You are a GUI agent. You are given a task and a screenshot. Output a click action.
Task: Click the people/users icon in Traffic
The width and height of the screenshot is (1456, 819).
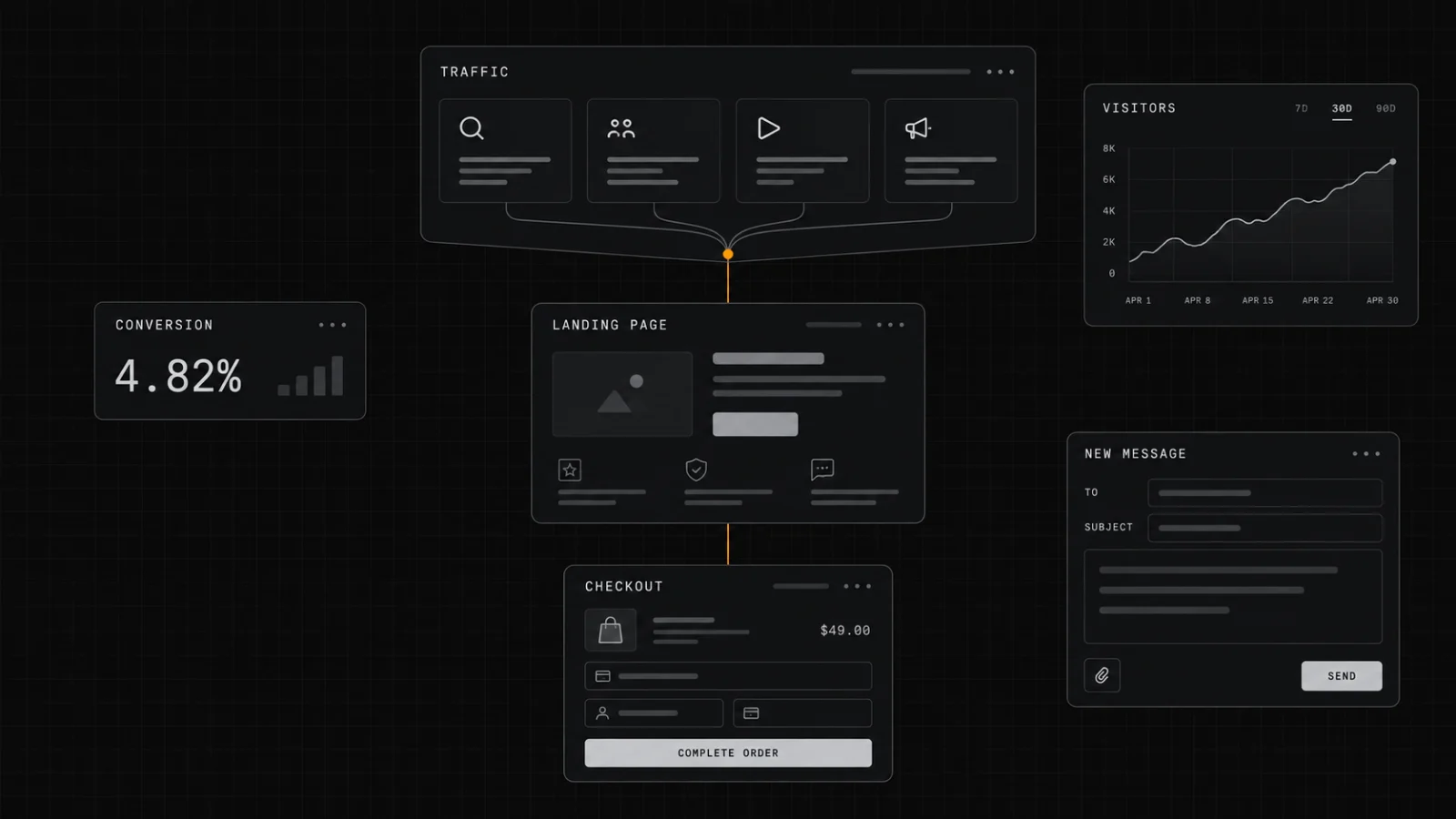click(621, 128)
